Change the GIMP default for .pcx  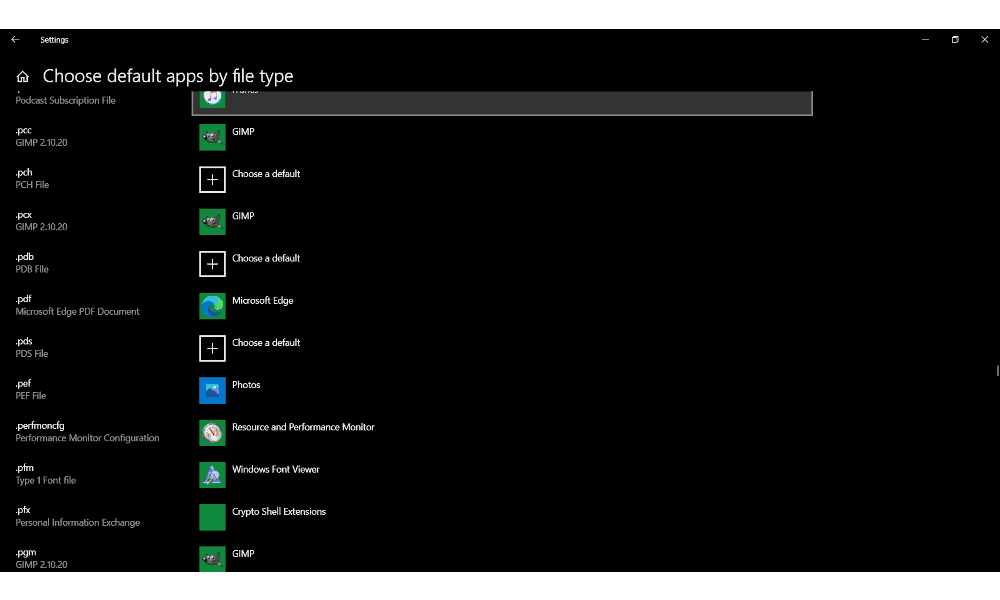(x=243, y=216)
